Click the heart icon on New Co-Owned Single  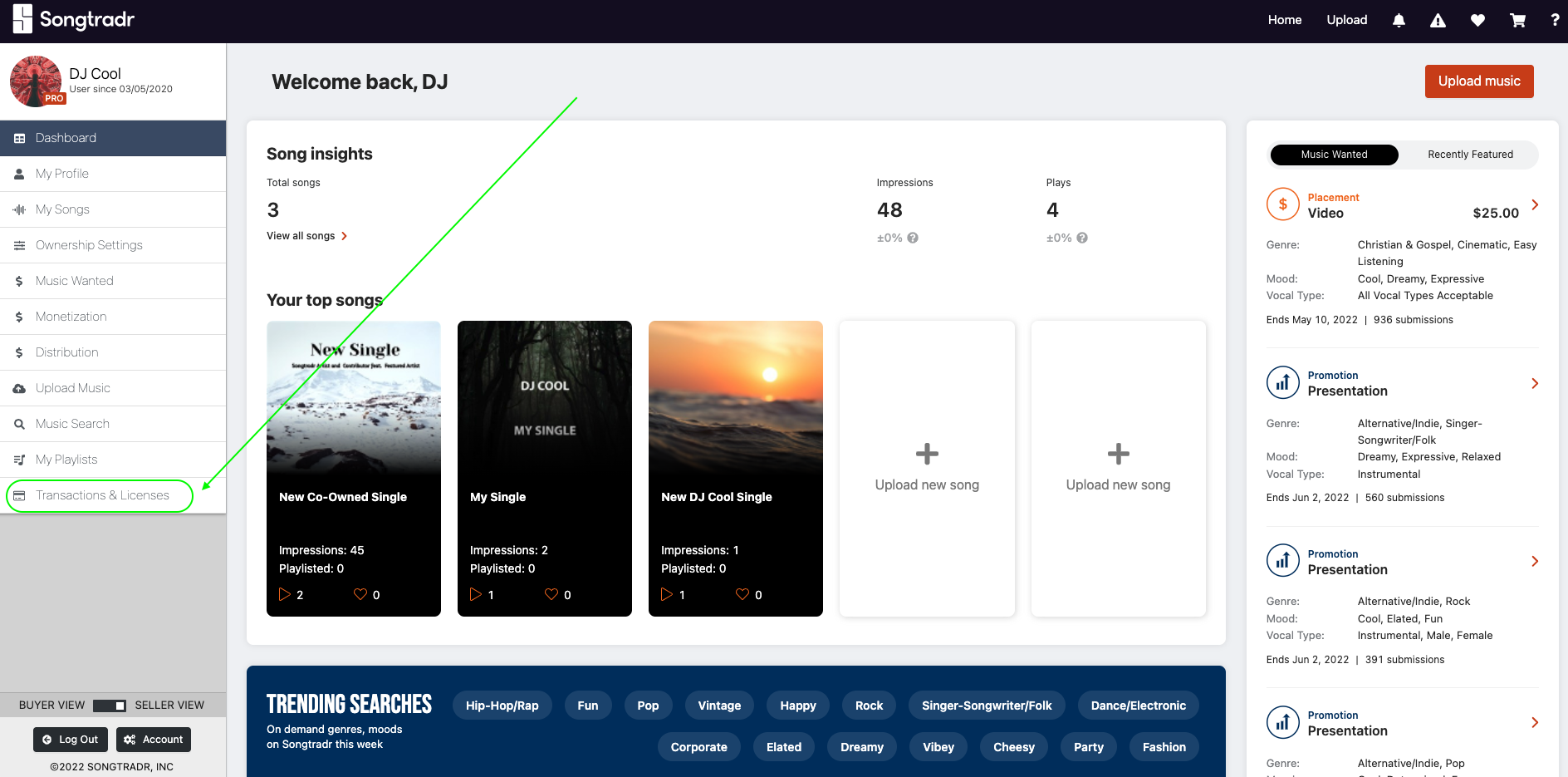tap(360, 594)
